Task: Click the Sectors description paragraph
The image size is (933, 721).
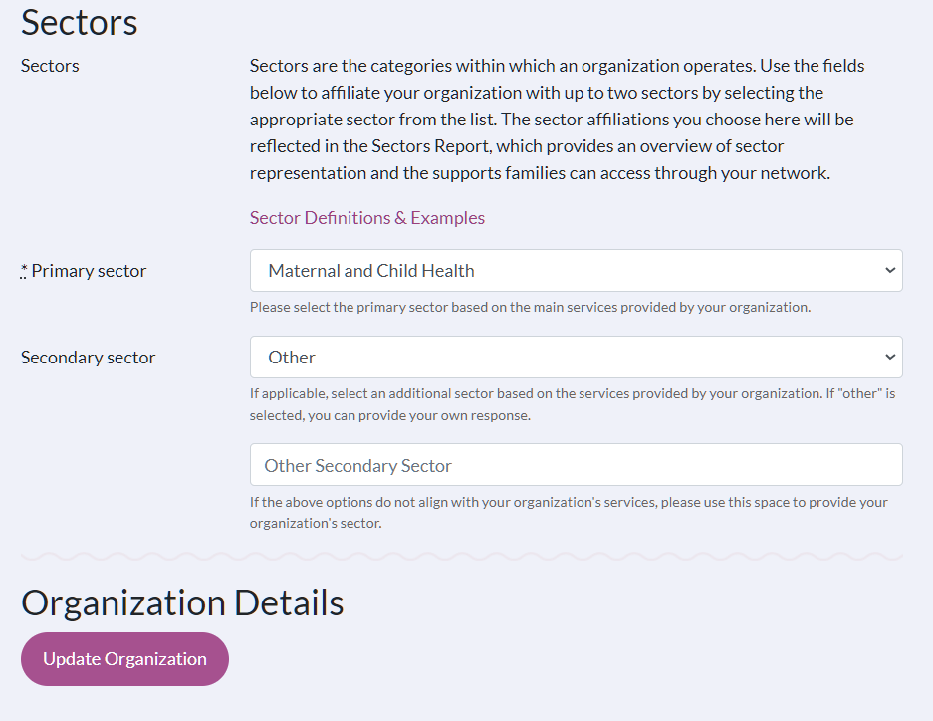Action: (556, 119)
